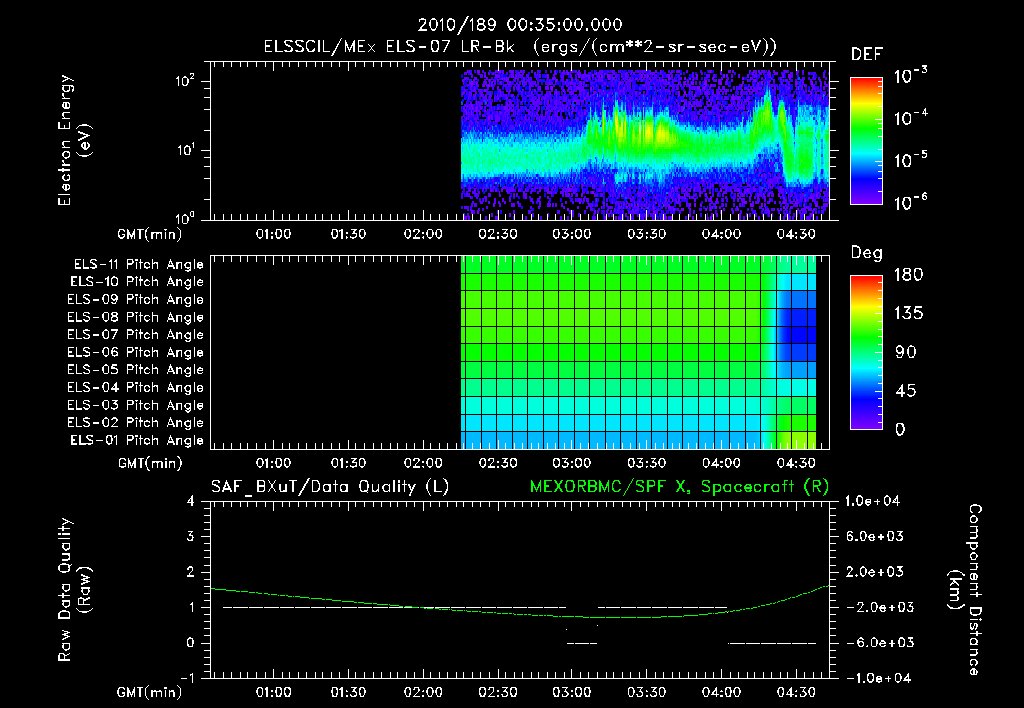Viewport: 1024px width, 708px height.
Task: Click the 10^1 electron energy tick label
Action: pyautogui.click(x=185, y=151)
